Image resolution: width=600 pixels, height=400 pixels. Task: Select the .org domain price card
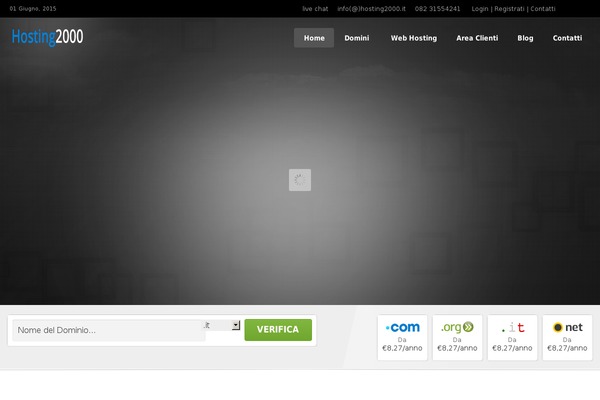point(457,337)
